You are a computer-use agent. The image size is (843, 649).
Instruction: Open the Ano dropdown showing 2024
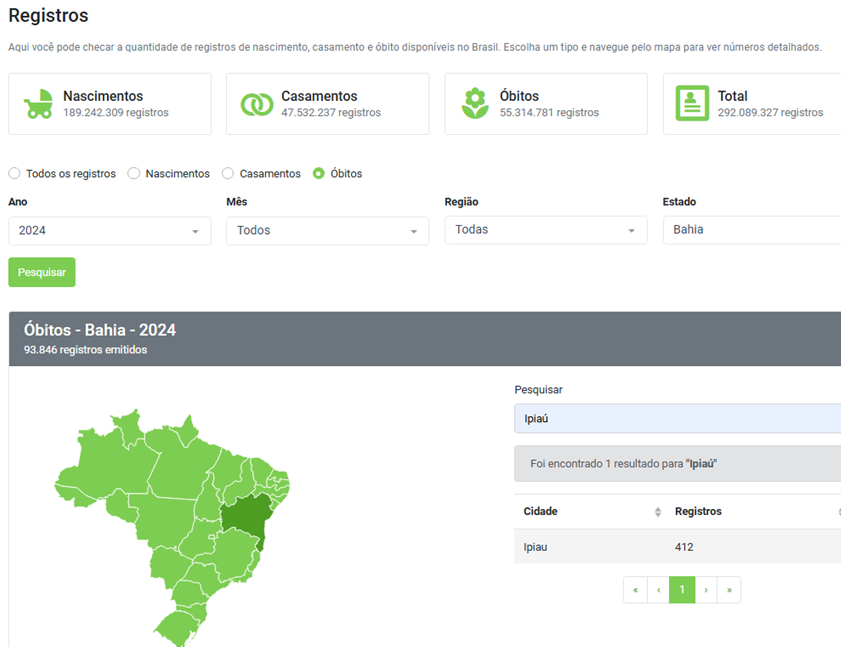(110, 231)
